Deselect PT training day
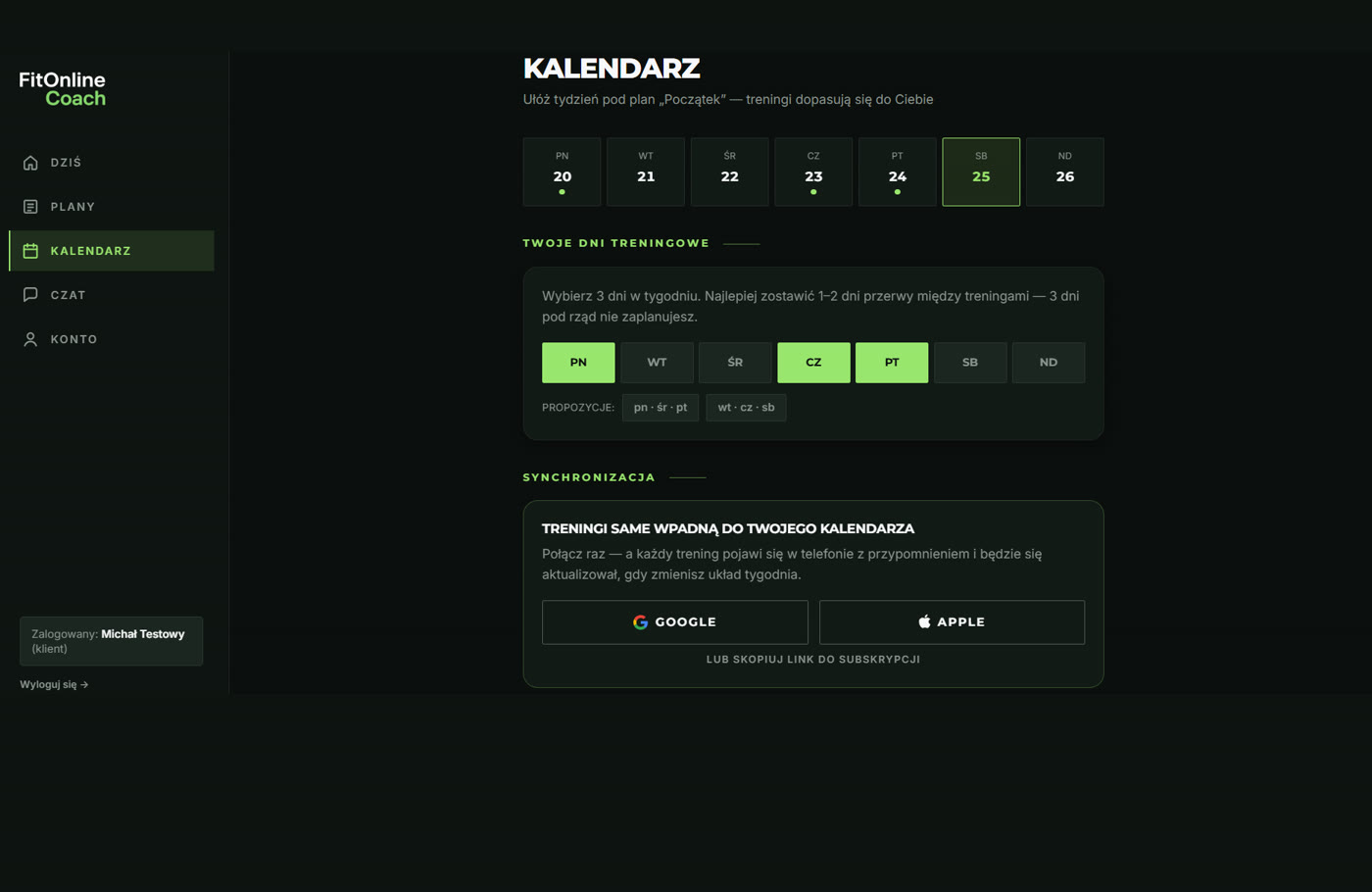 [x=892, y=363]
